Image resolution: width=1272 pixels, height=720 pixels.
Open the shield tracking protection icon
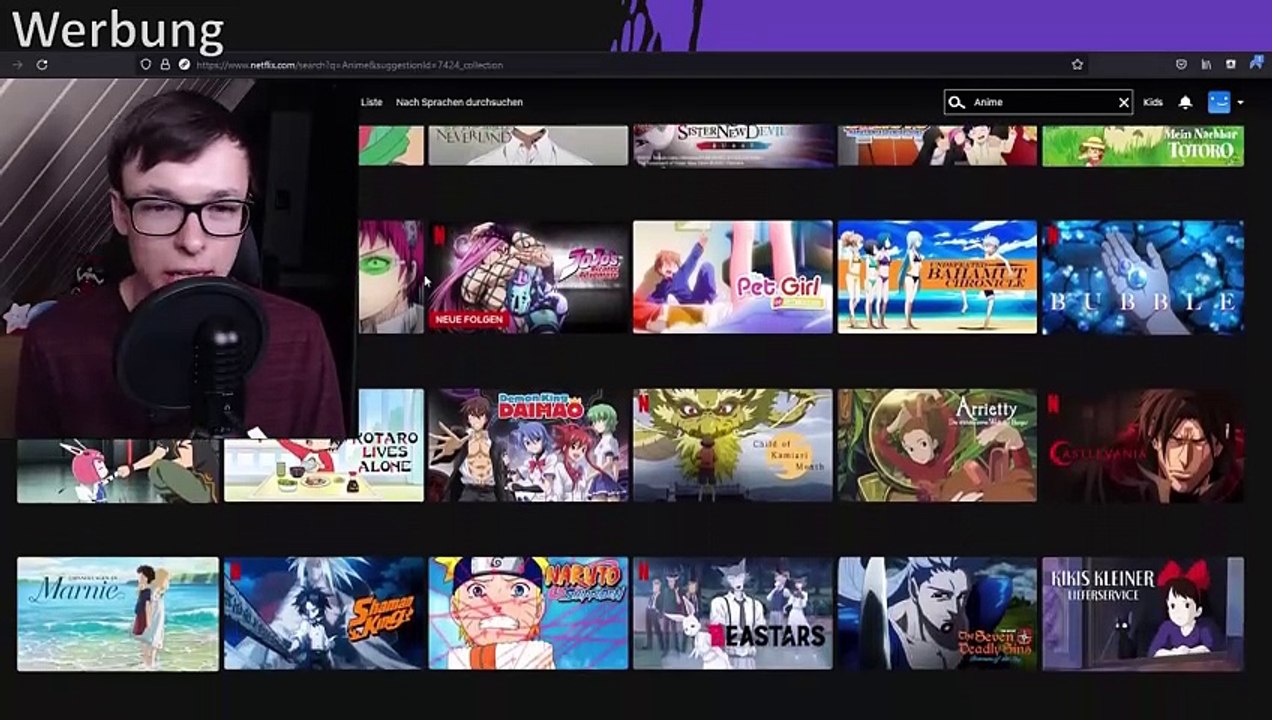(146, 65)
